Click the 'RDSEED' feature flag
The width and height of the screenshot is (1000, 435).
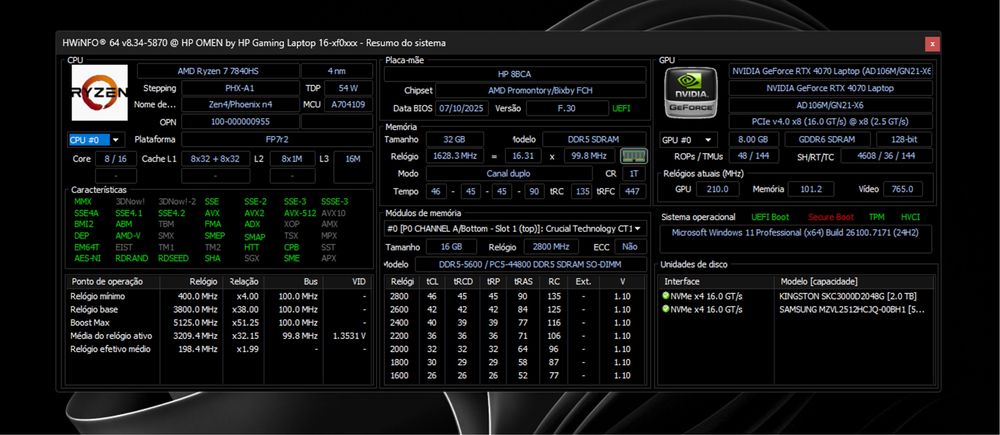(173, 258)
